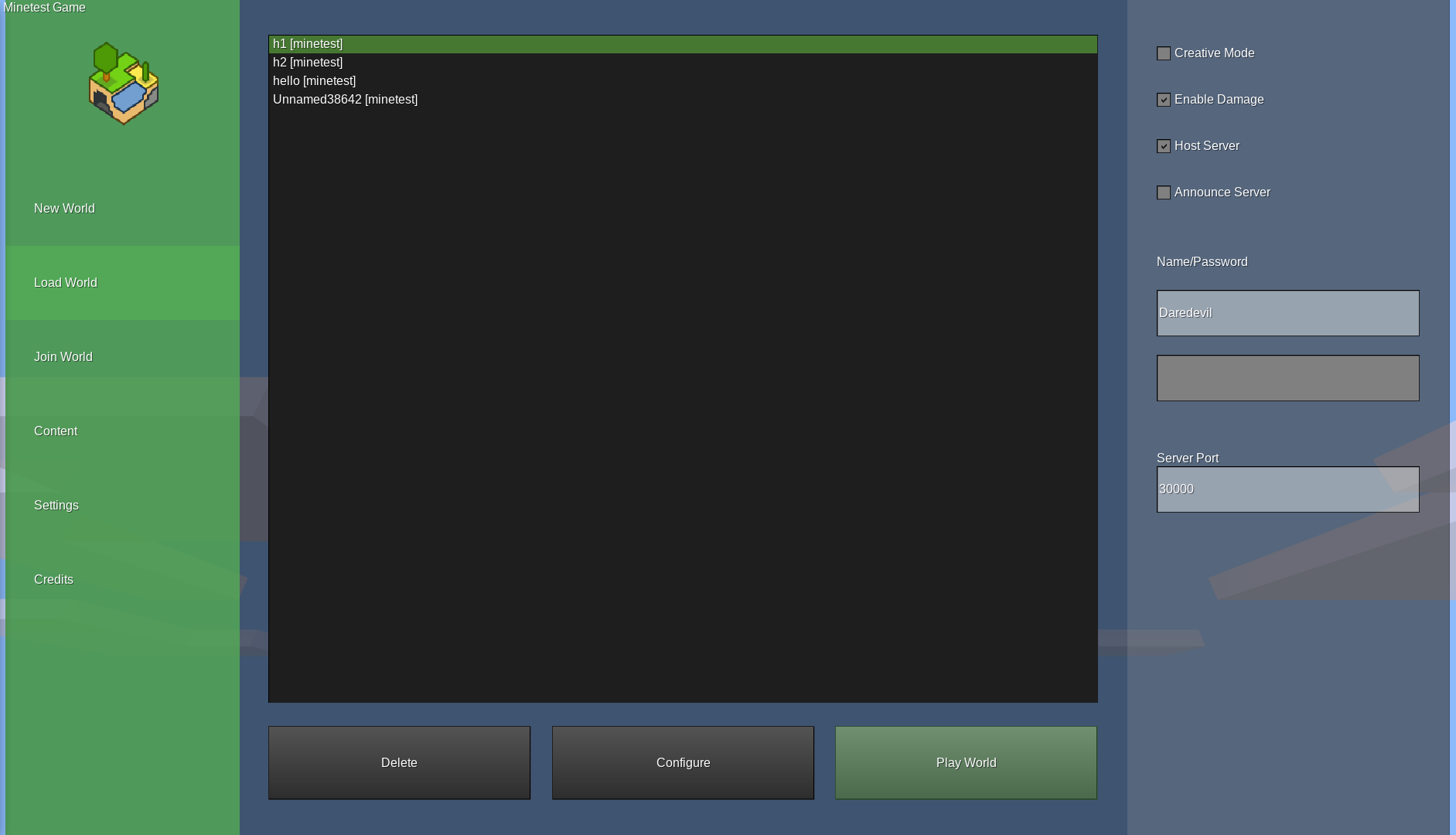Select world 'h1 [minetest]'

pos(683,44)
